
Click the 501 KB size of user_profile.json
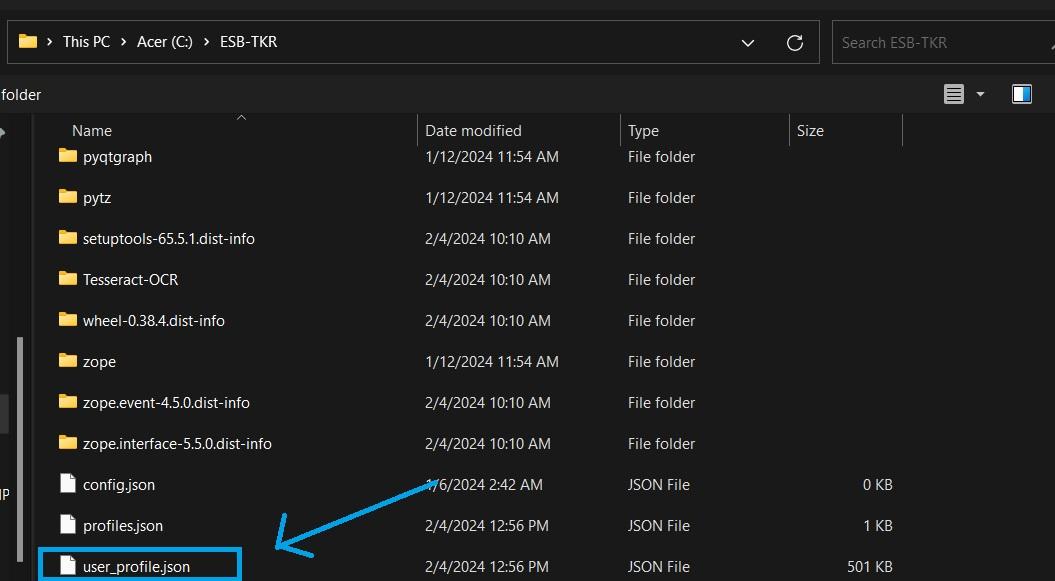click(870, 567)
